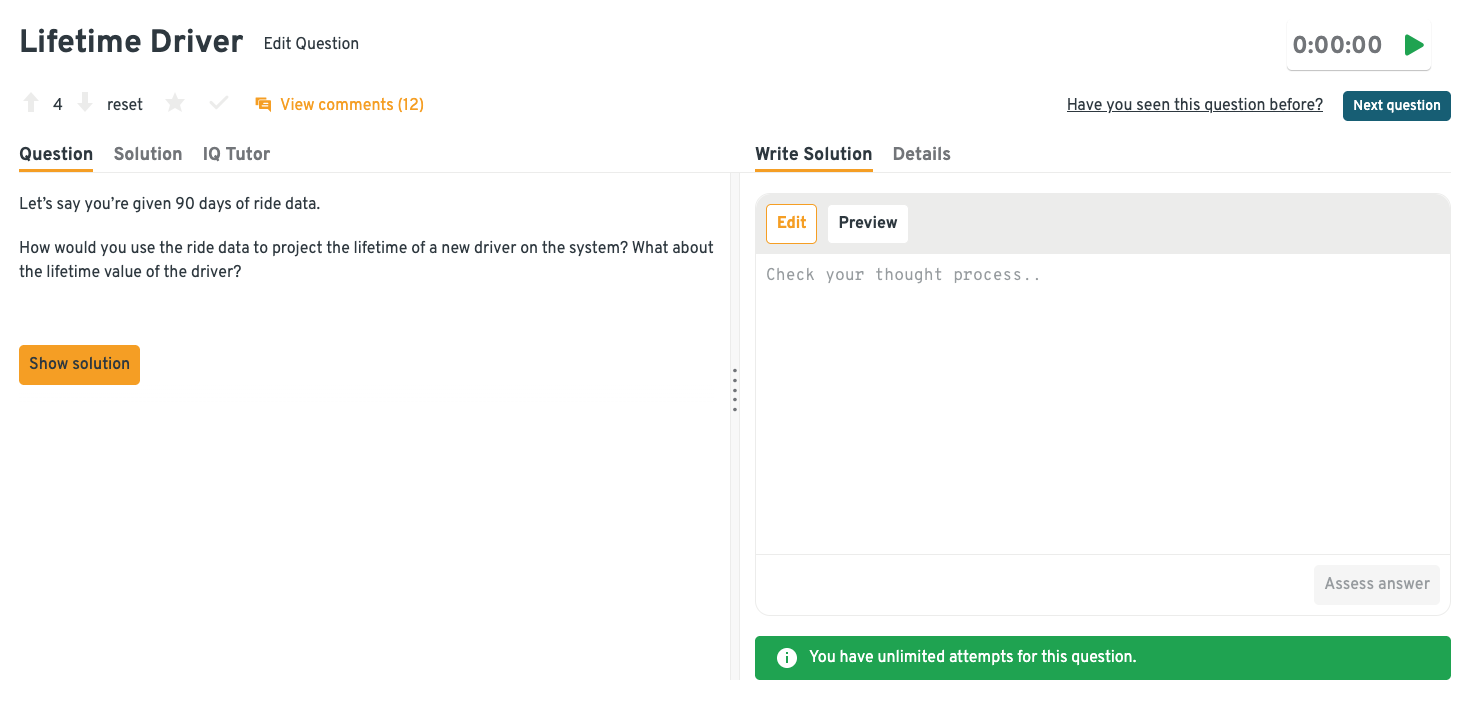
Task: Star this question as a favorite
Action: point(175,103)
